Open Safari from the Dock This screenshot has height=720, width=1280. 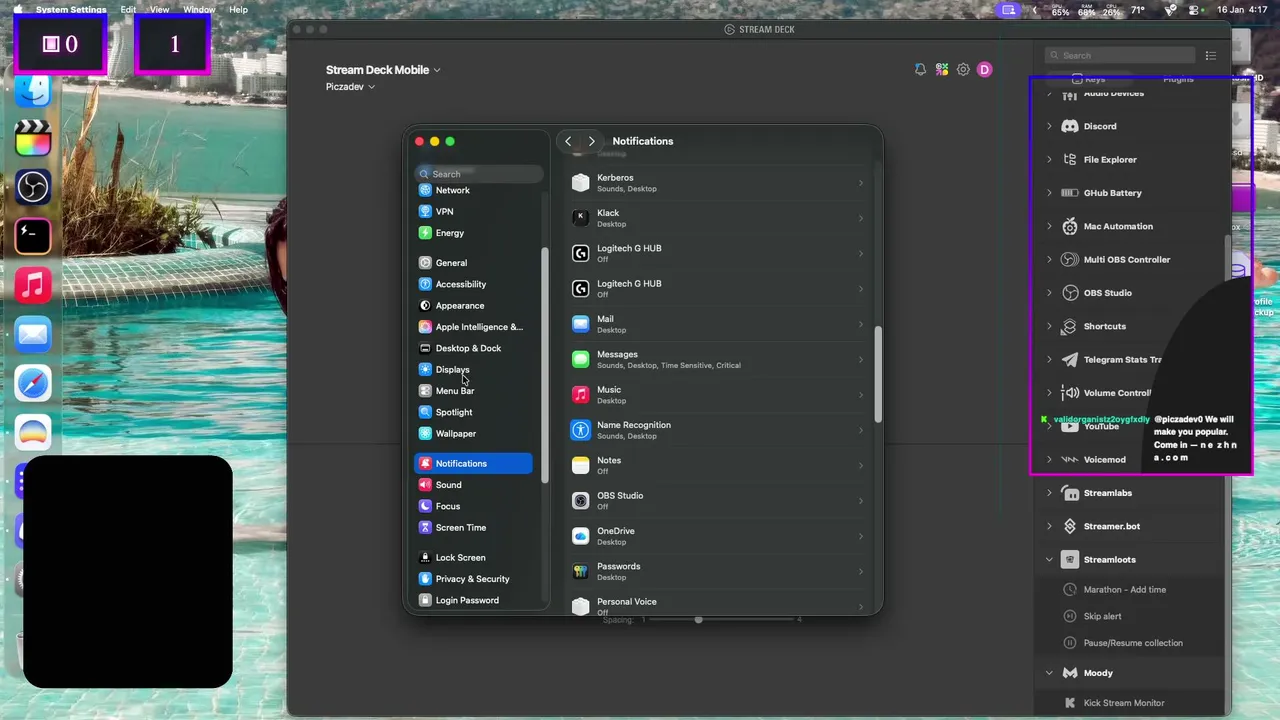pos(33,384)
